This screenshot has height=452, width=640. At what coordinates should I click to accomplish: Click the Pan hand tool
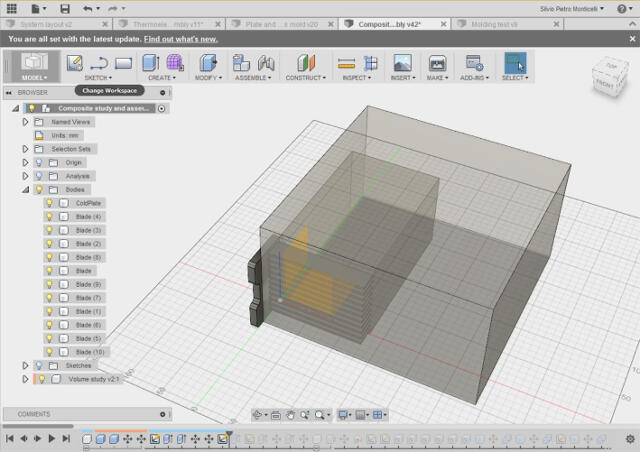tap(290, 415)
